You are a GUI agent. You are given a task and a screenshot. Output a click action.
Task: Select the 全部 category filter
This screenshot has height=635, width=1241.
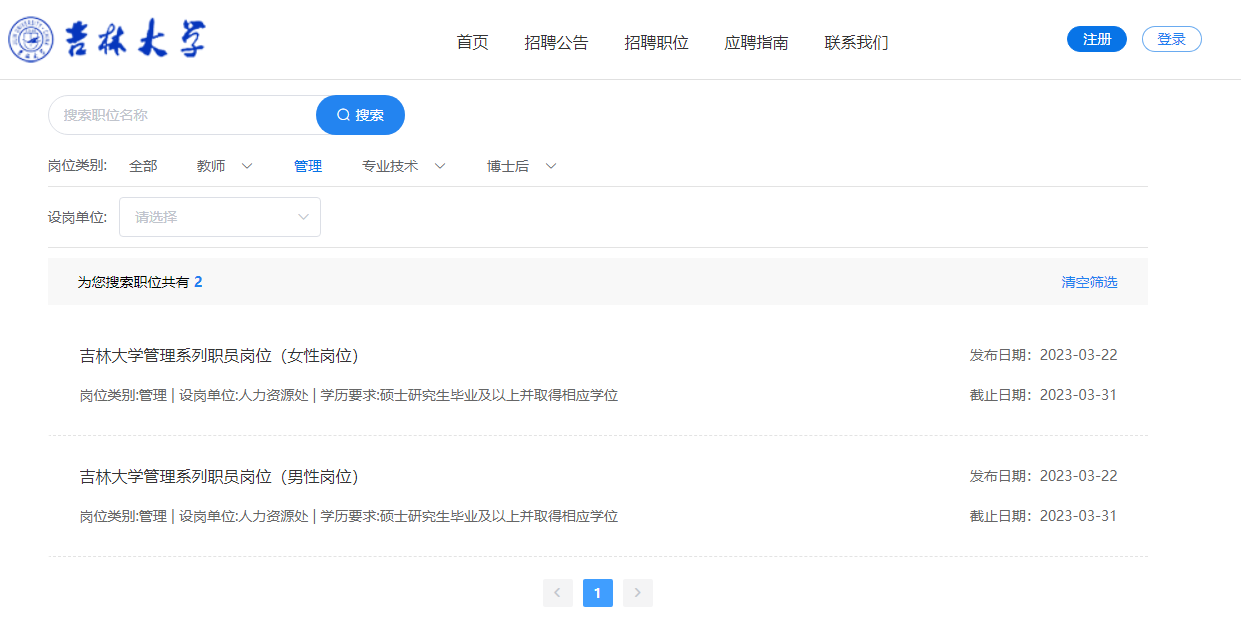[143, 166]
